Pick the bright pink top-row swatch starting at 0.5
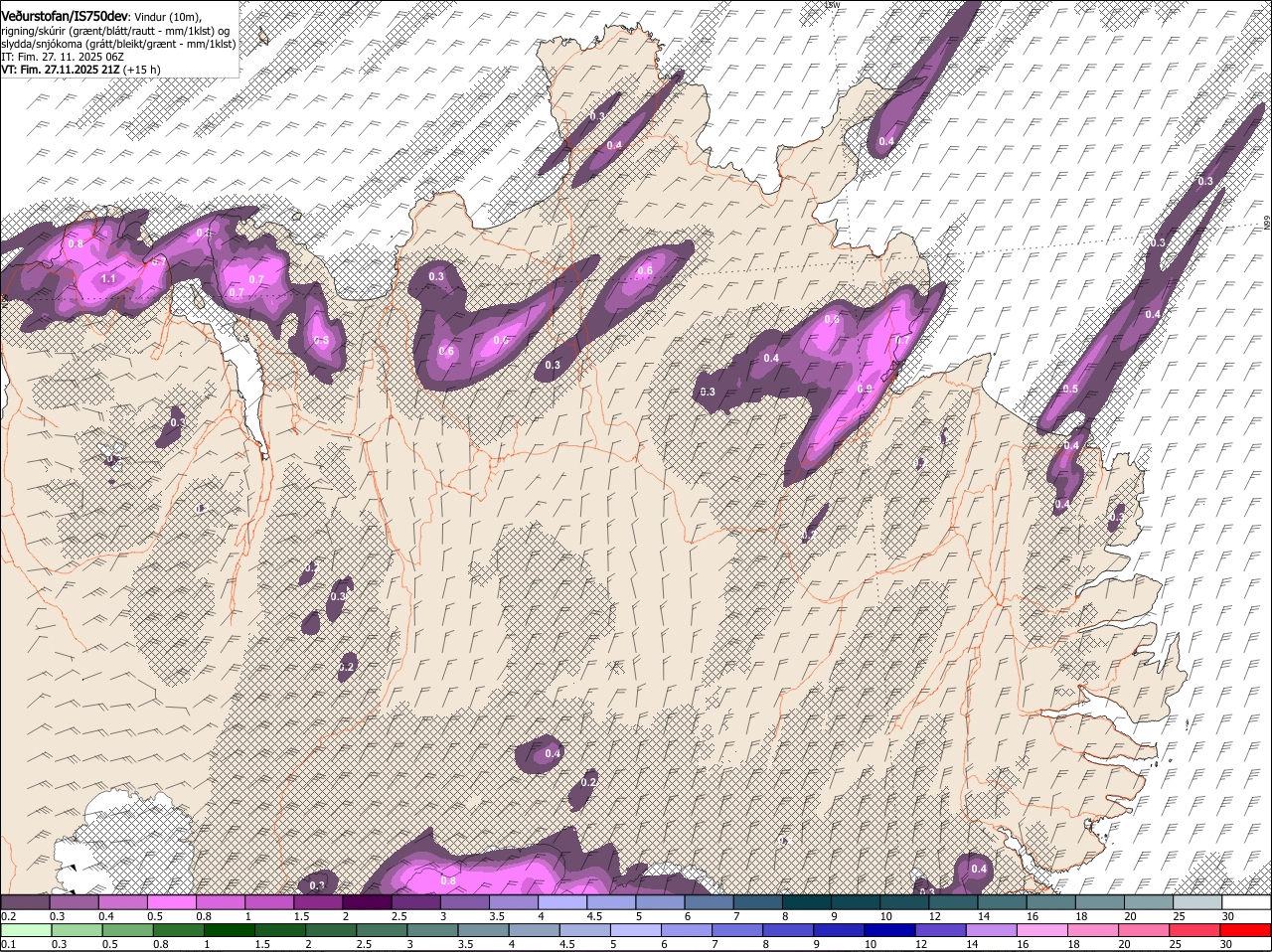This screenshot has width=1272, height=952. tap(172, 902)
